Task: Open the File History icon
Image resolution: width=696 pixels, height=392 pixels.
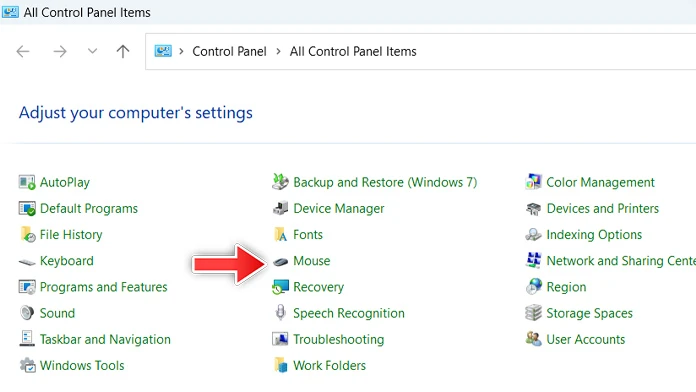Action: click(28, 235)
